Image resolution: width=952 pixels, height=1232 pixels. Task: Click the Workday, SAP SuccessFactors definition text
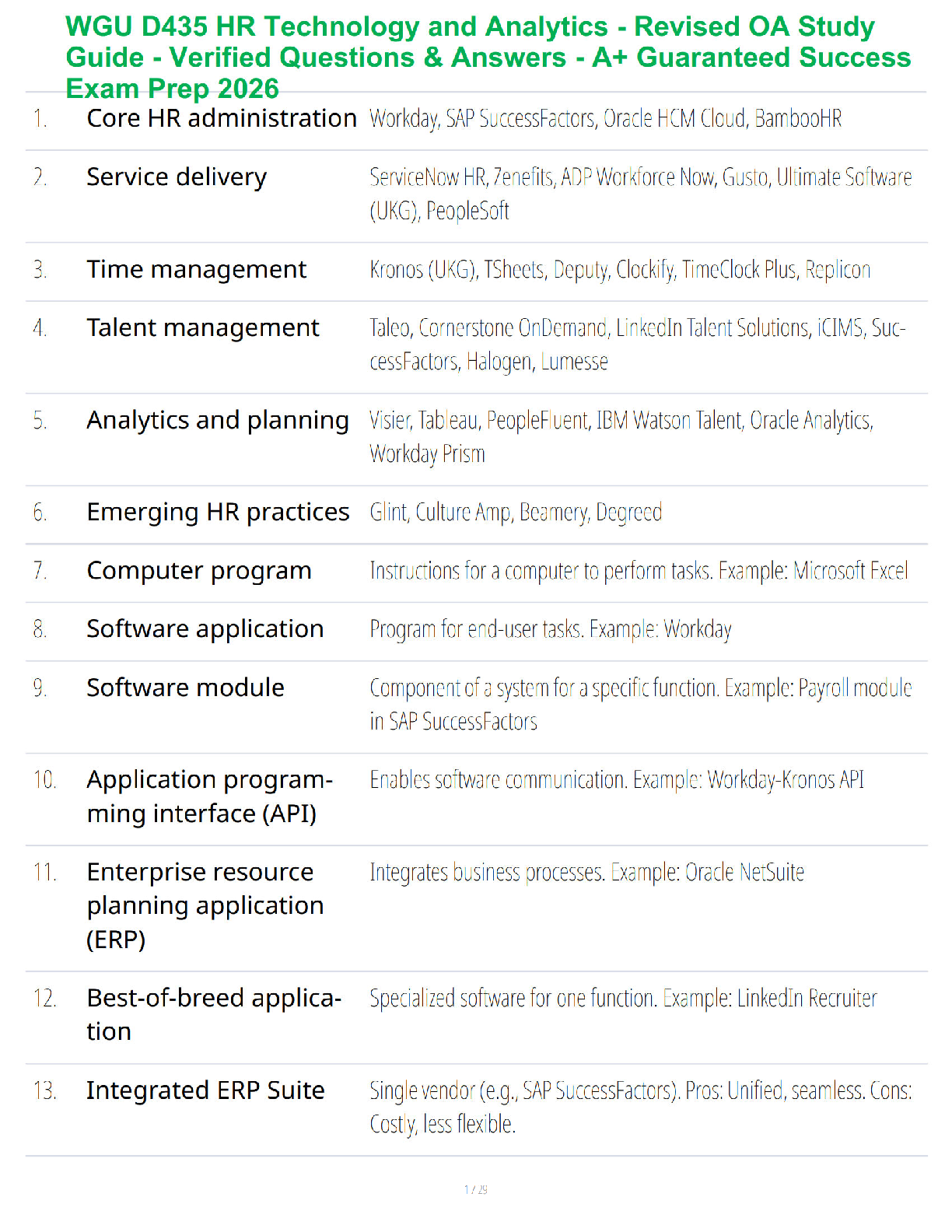(x=605, y=119)
